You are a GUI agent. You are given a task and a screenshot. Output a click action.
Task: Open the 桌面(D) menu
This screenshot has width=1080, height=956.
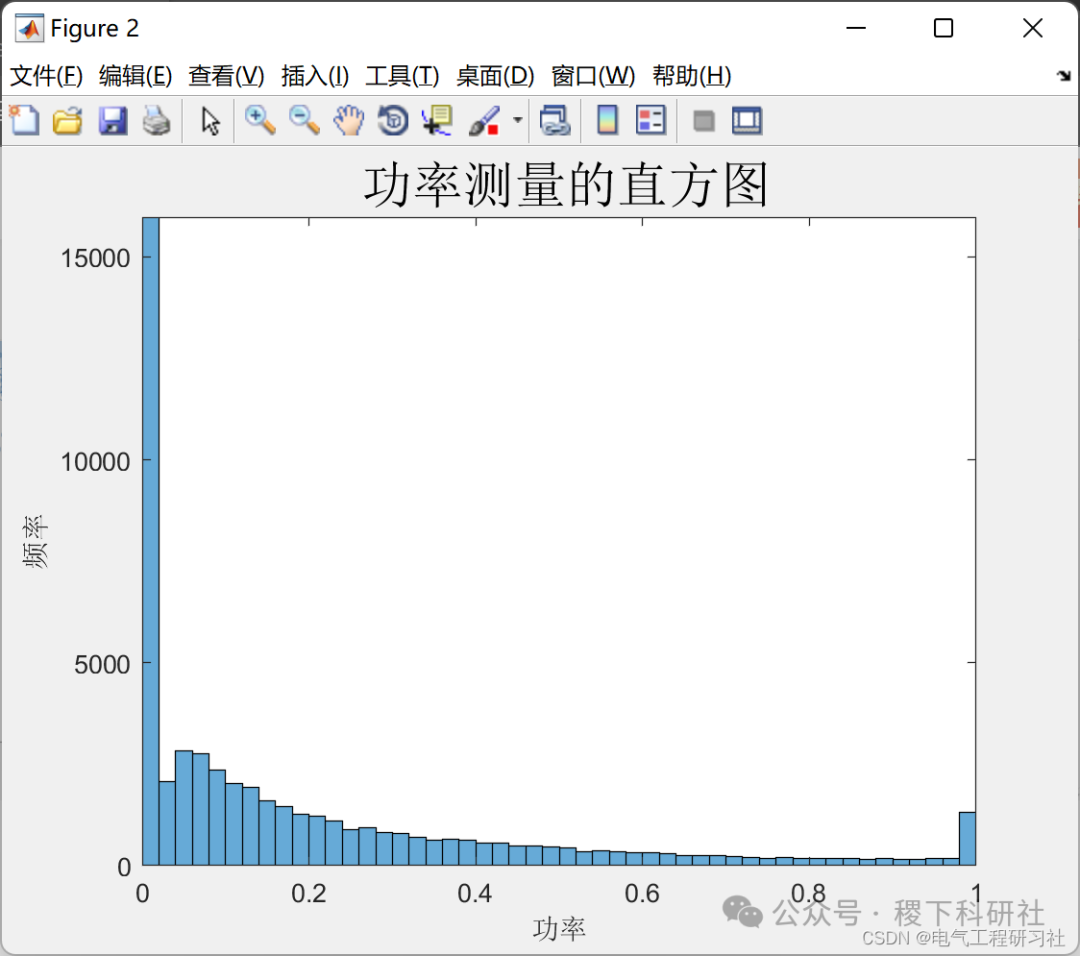[x=495, y=76]
